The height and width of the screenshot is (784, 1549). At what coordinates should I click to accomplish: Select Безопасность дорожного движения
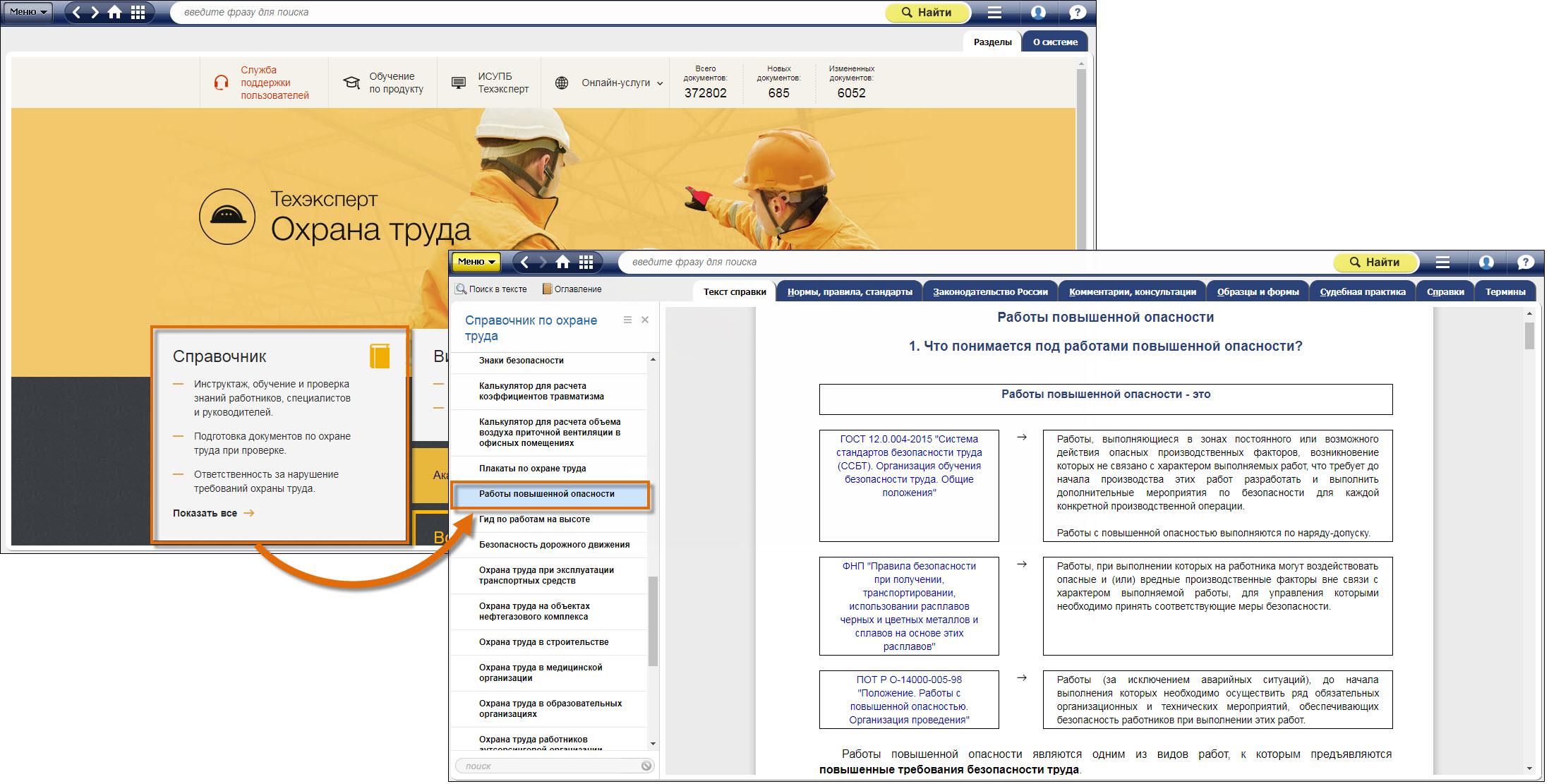coord(549,545)
